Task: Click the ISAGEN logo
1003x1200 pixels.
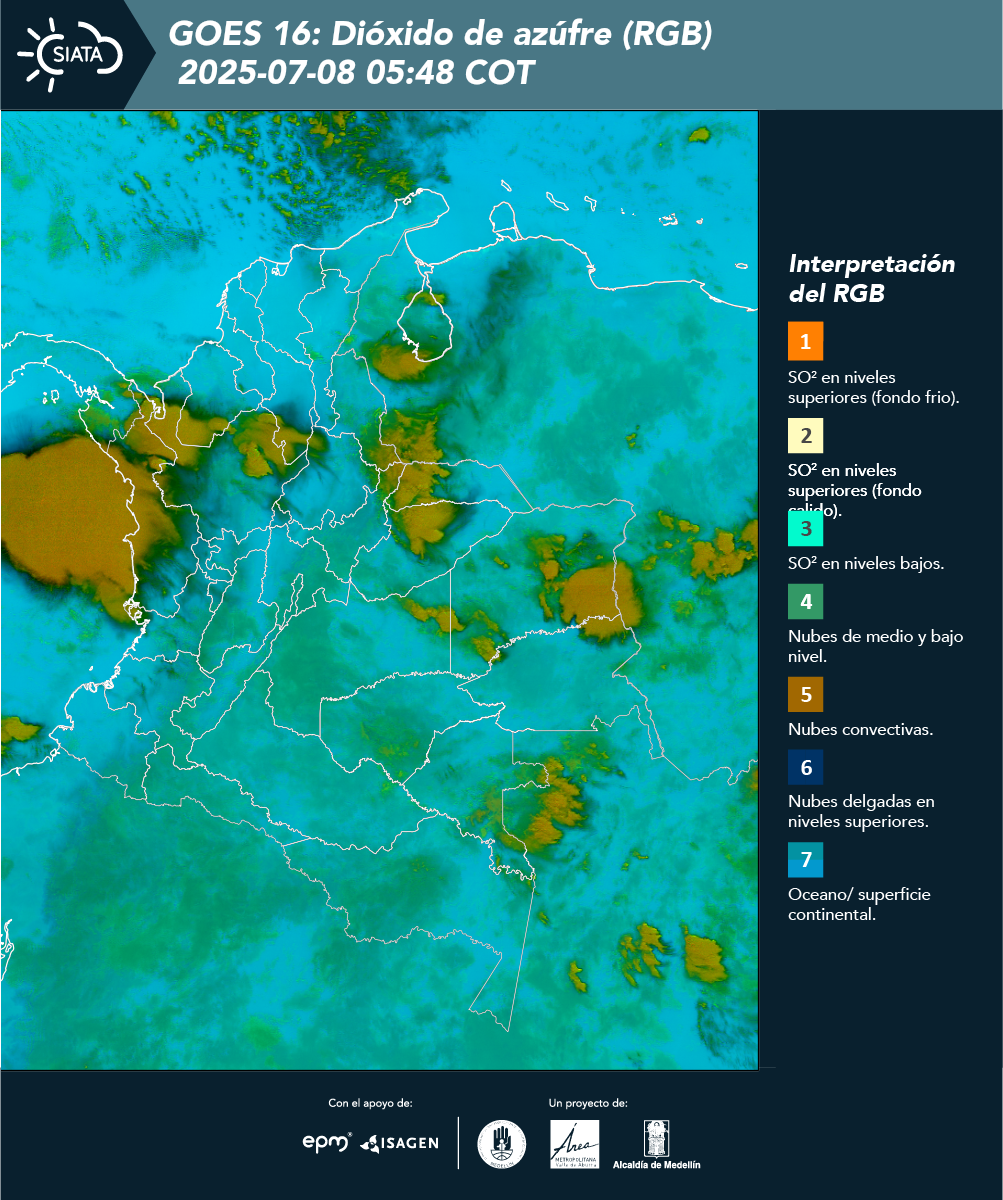Action: [399, 1143]
